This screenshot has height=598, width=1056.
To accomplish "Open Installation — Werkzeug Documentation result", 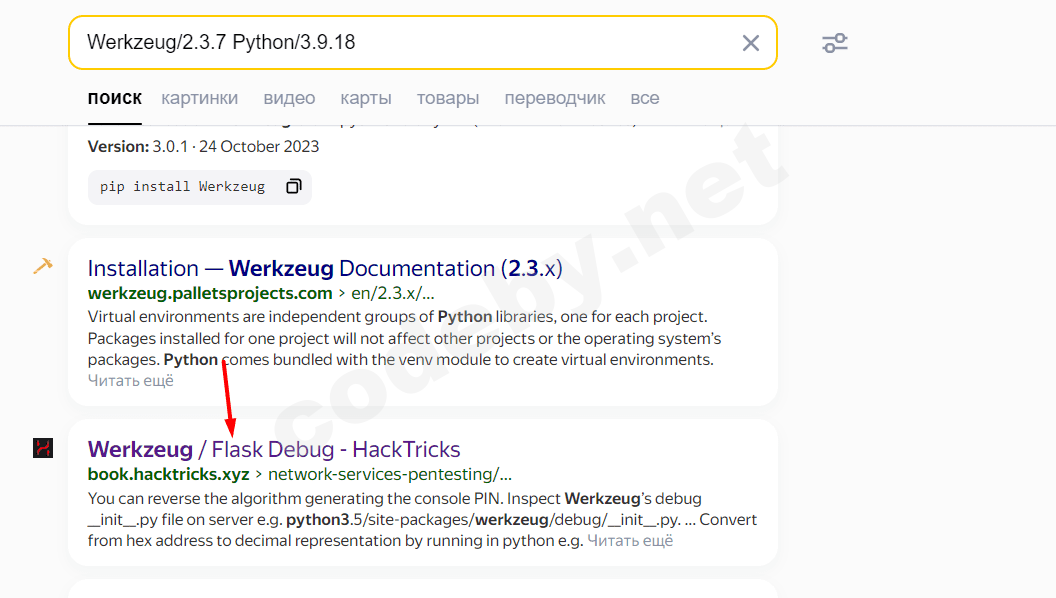I will (324, 268).
